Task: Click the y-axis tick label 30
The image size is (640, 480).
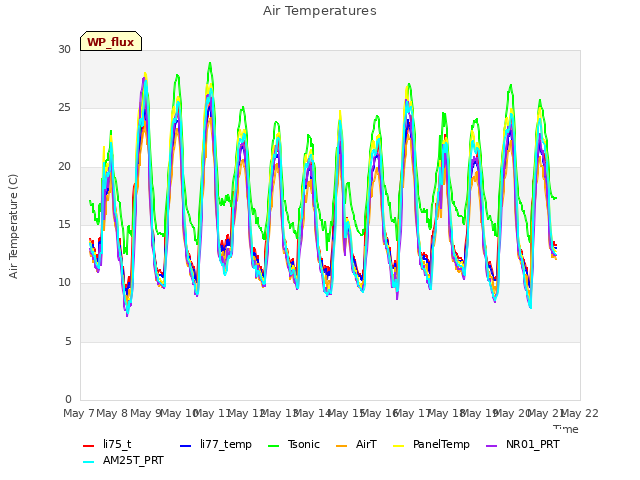Action: click(x=64, y=50)
